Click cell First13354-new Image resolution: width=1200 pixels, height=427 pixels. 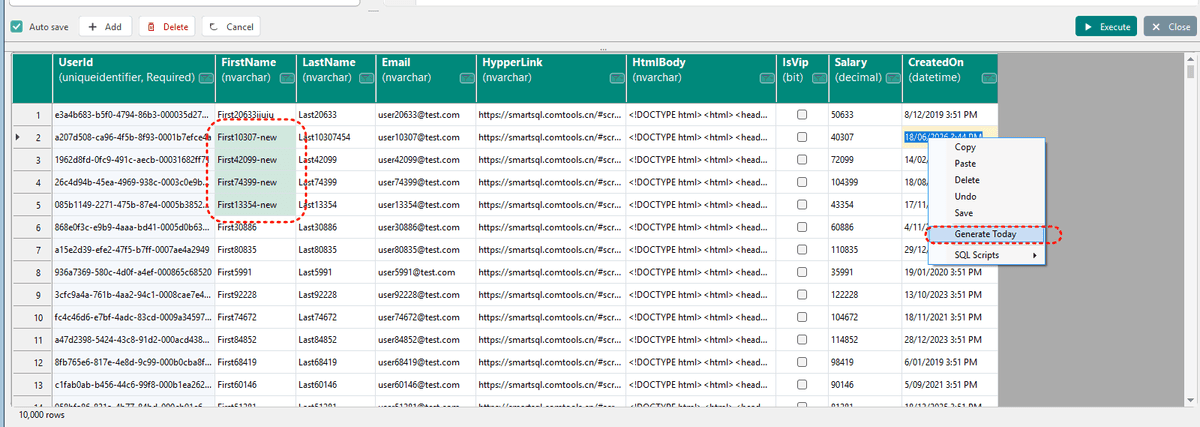pos(255,205)
